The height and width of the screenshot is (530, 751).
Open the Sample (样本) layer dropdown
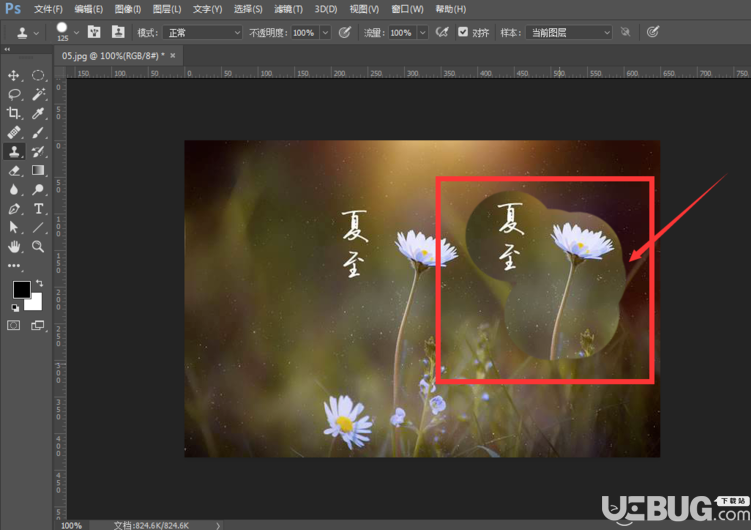569,33
